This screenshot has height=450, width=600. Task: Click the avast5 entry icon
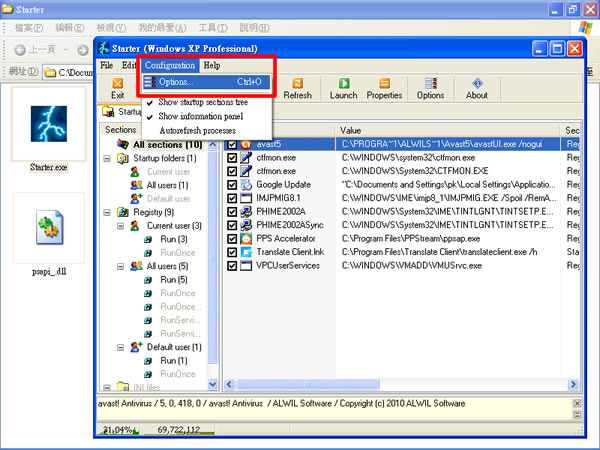click(x=246, y=144)
